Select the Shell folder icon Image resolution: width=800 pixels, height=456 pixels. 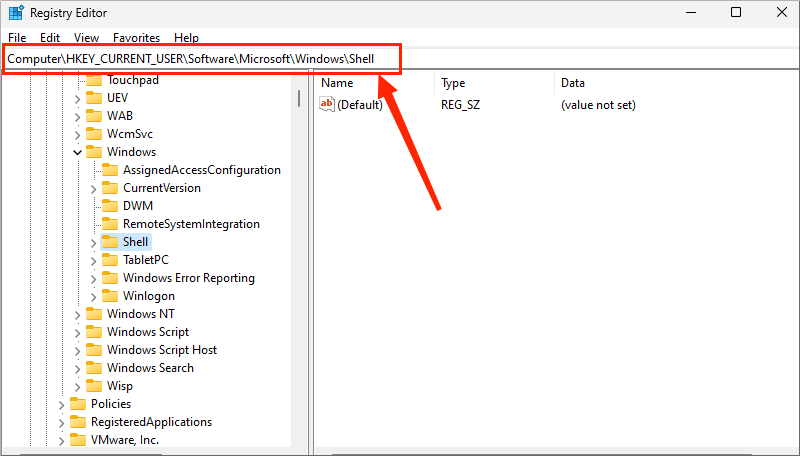[x=110, y=242]
